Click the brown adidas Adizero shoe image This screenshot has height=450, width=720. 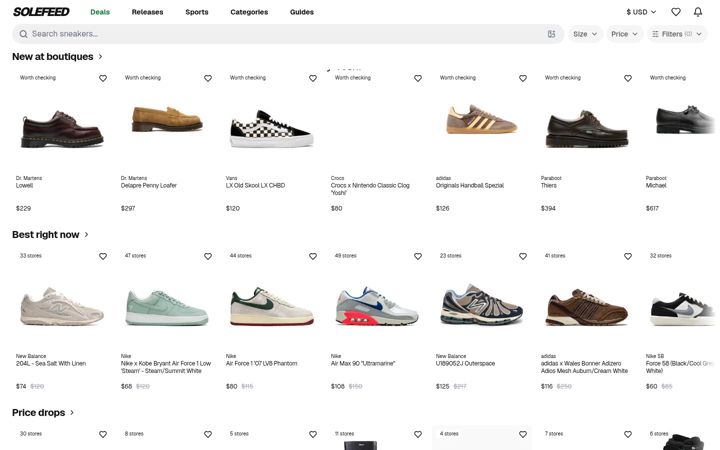586,307
